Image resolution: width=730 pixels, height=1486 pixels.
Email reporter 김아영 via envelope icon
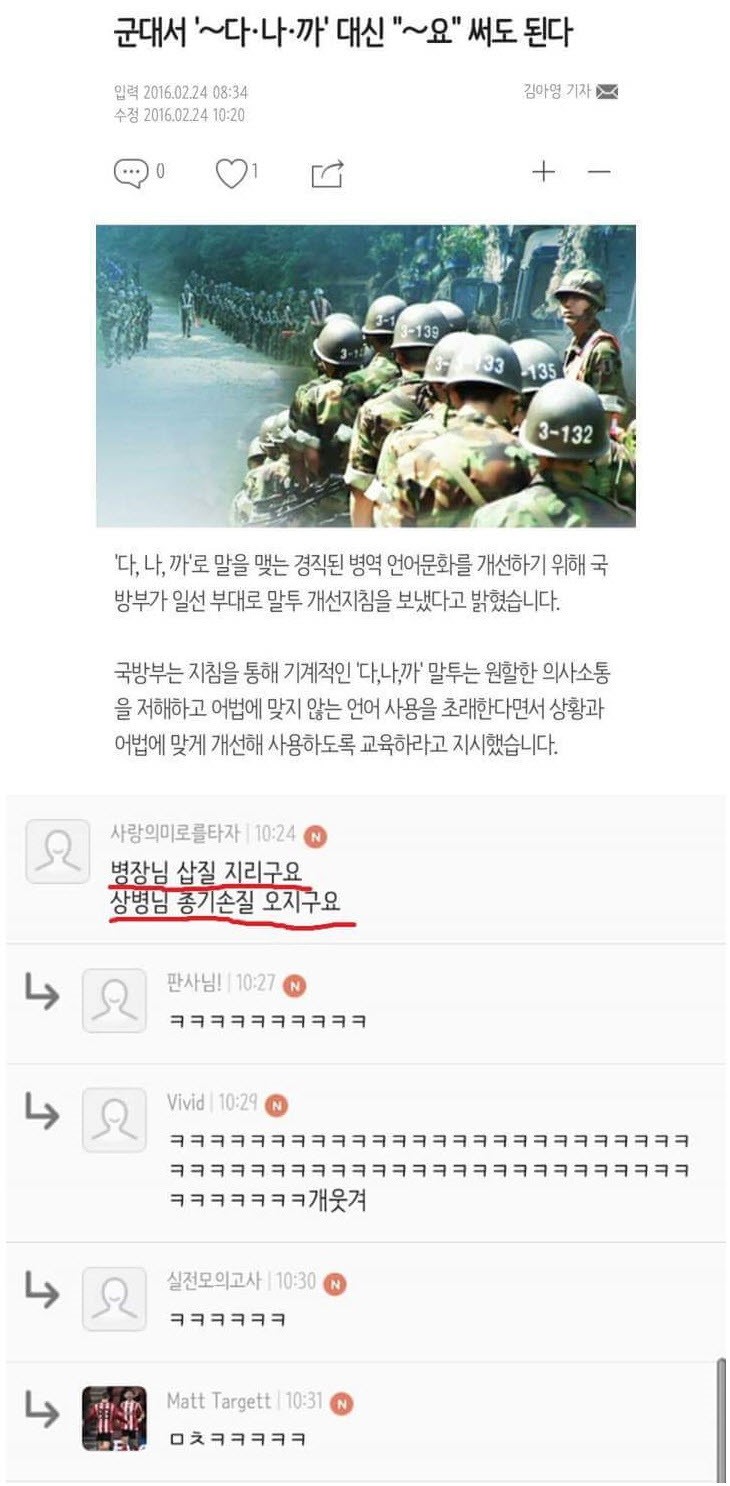coord(607,92)
